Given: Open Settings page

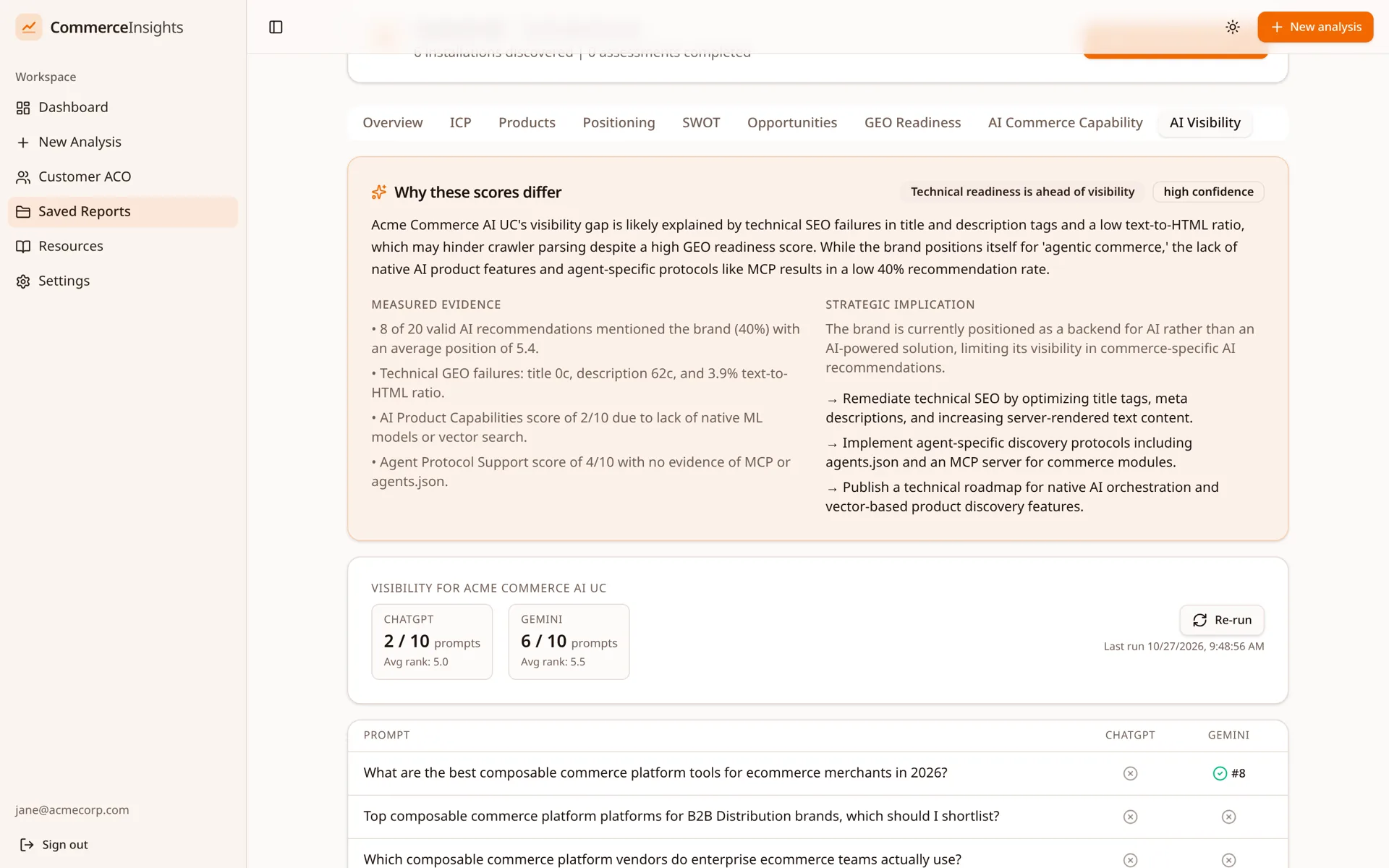Looking at the screenshot, I should [123, 281].
